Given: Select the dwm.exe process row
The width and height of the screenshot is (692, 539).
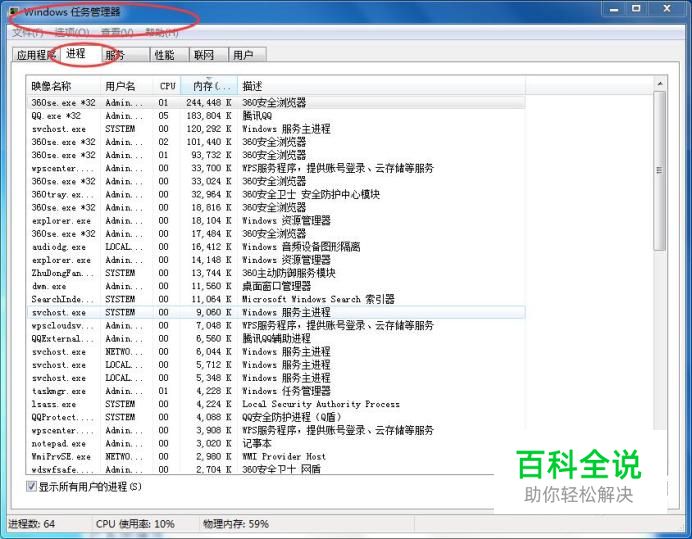Looking at the screenshot, I should 276,286.
